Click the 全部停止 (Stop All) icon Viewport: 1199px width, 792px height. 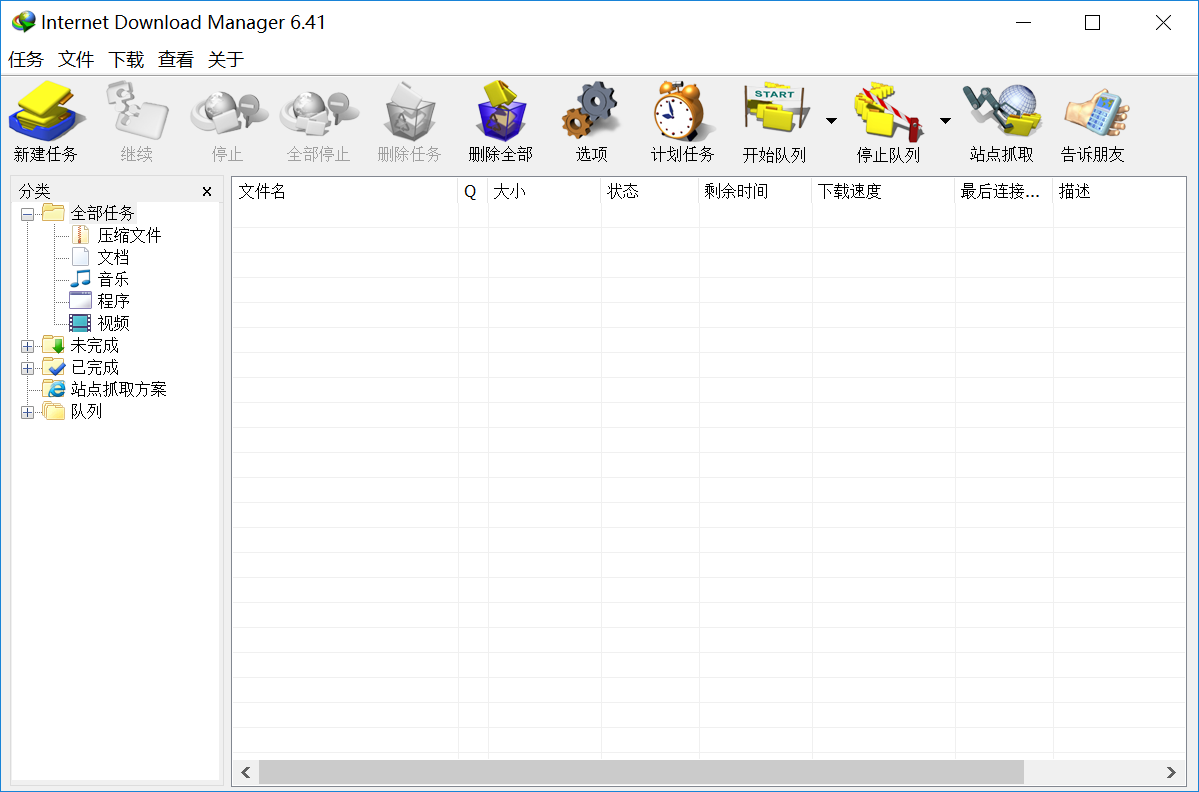(x=318, y=120)
